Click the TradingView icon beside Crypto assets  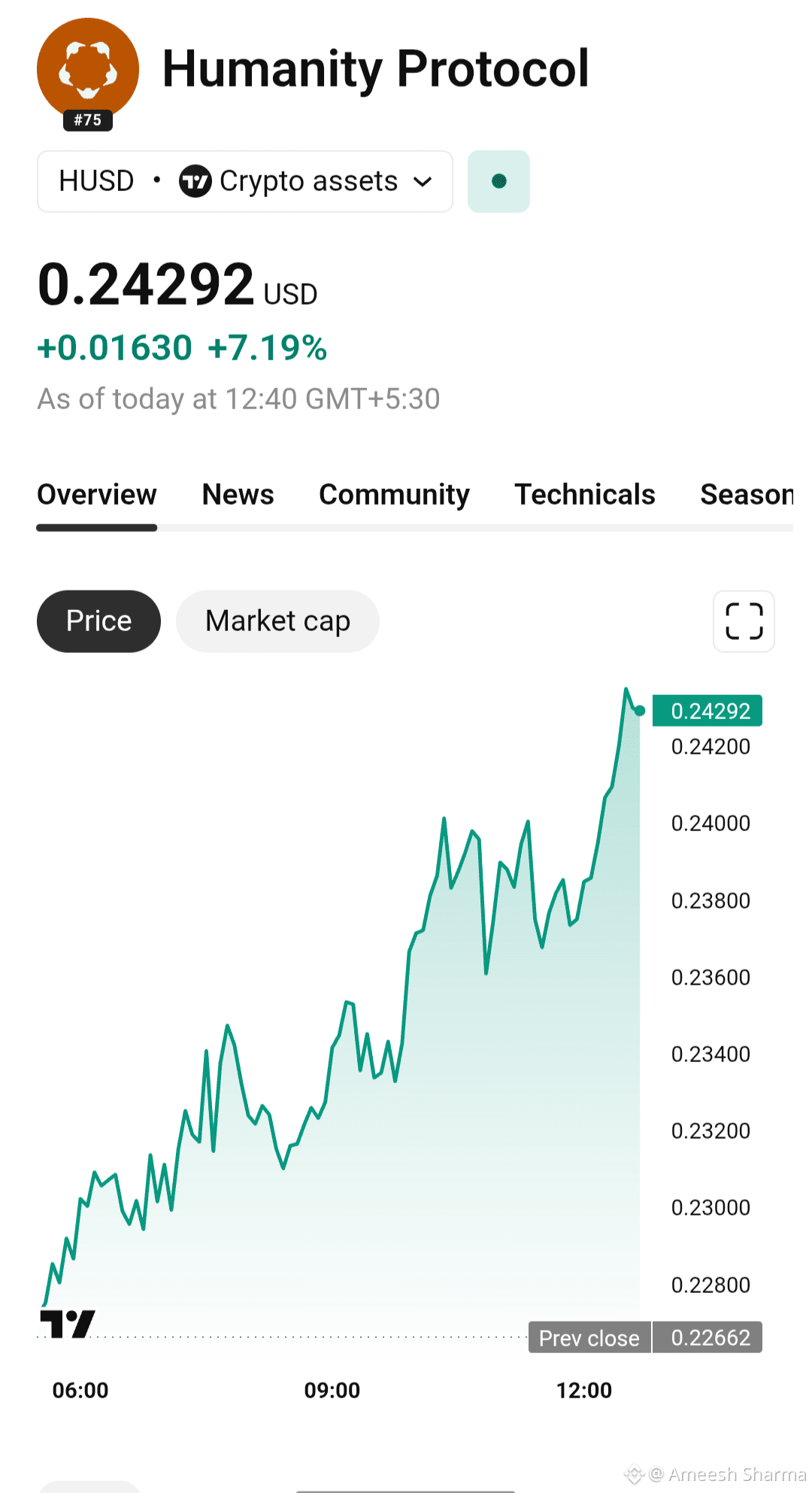pyautogui.click(x=195, y=181)
